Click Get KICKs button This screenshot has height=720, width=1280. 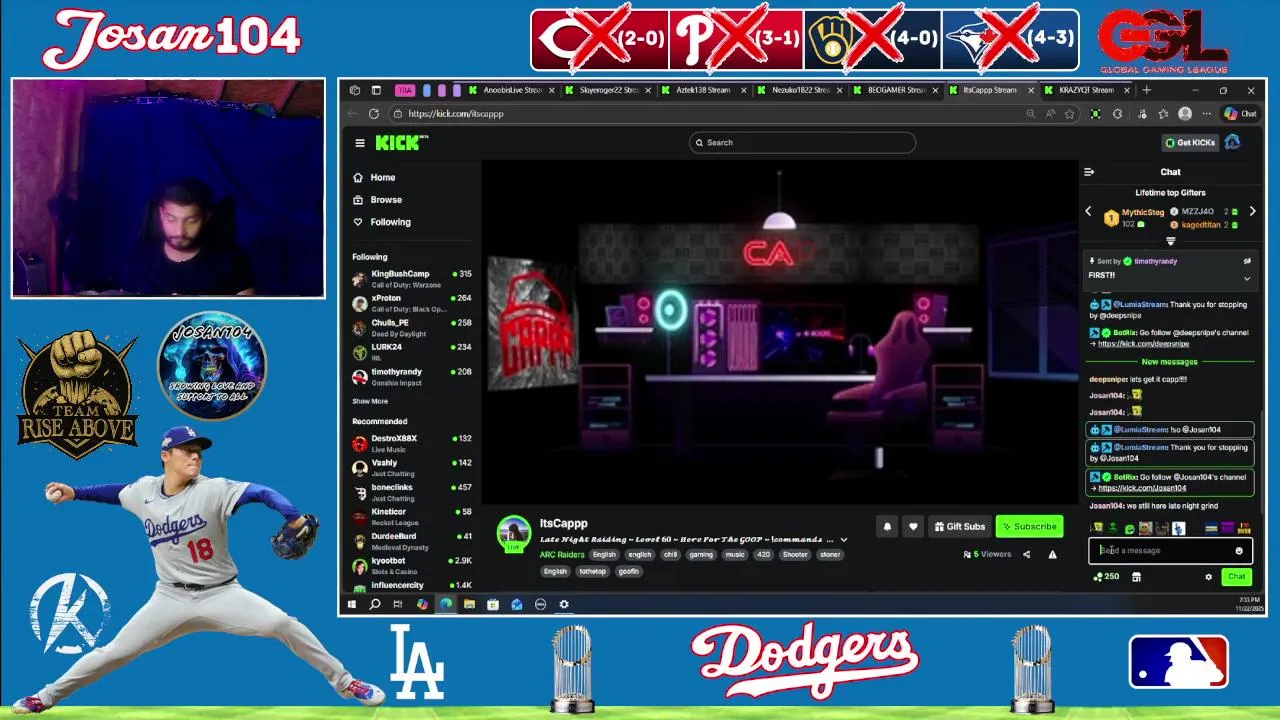(1189, 143)
